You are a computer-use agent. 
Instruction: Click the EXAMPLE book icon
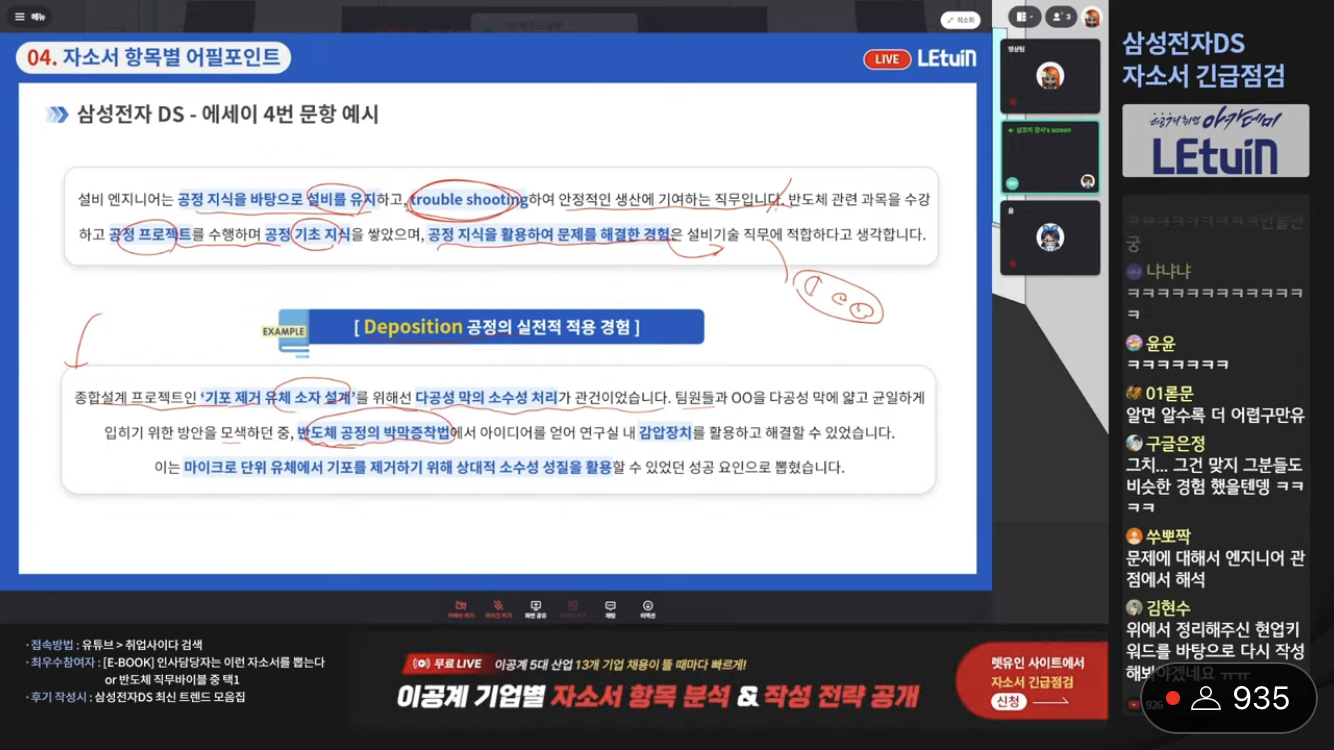tap(287, 332)
